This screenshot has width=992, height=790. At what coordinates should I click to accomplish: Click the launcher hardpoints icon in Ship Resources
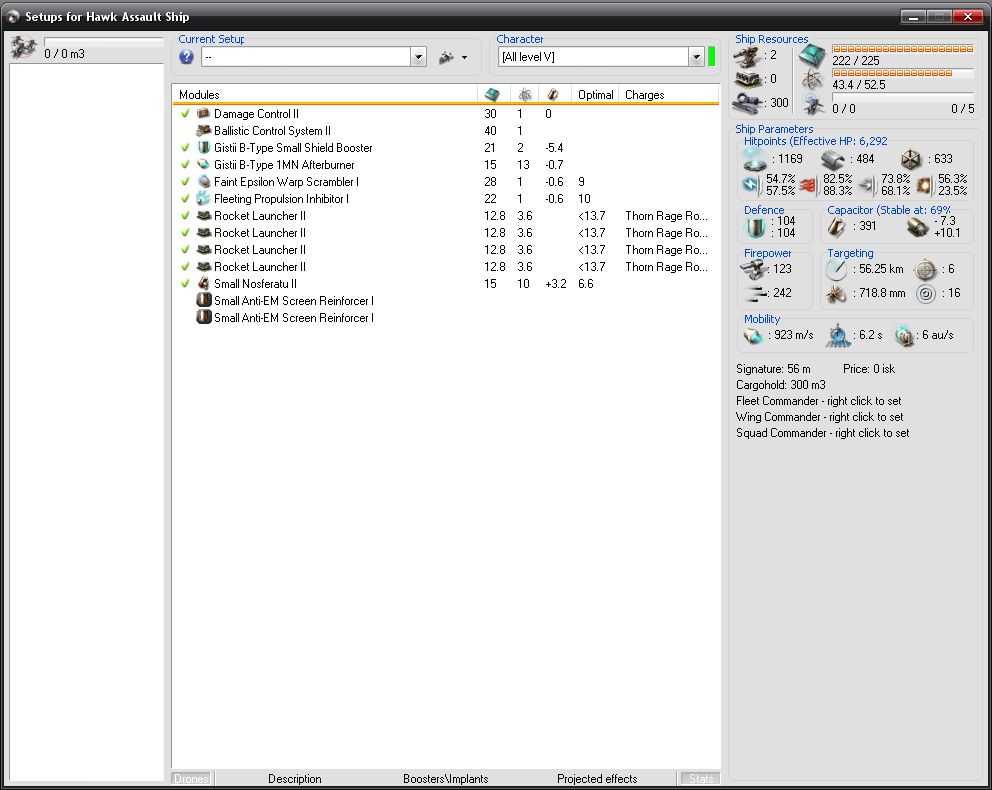747,79
